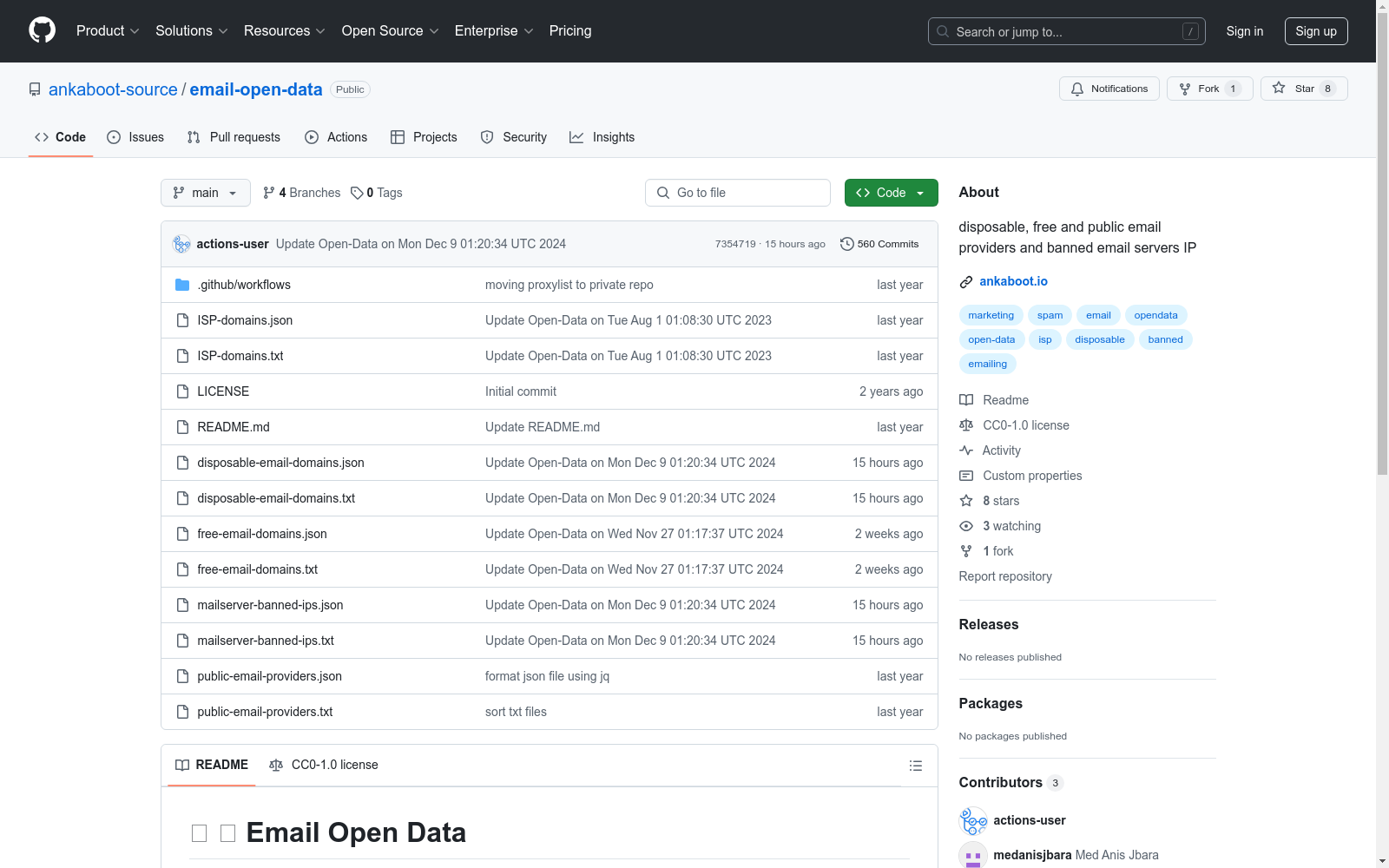The width and height of the screenshot is (1389, 868).
Task: Click the file icon for LICENSE
Action: click(182, 391)
